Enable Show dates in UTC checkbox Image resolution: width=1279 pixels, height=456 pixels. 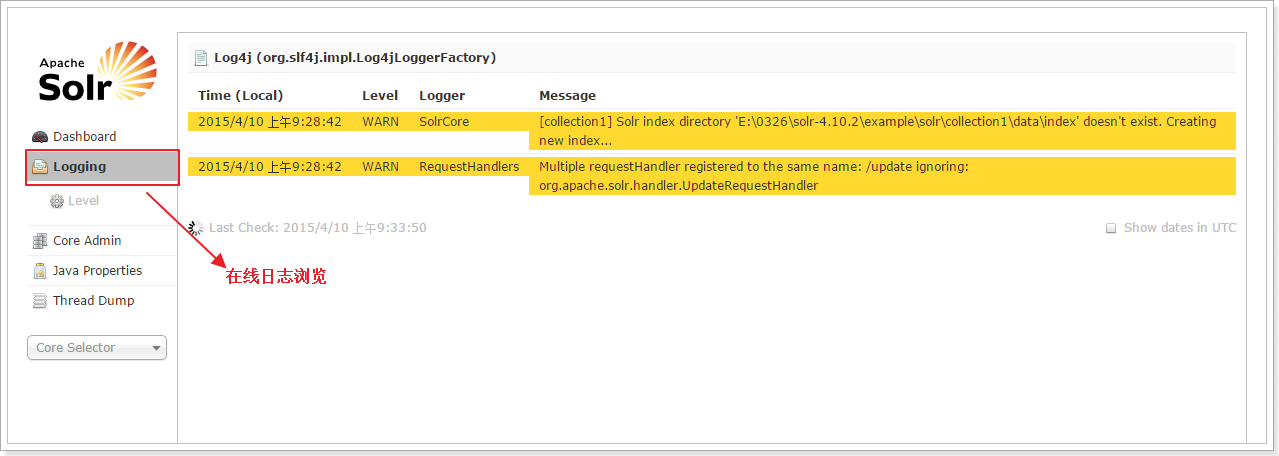tap(1111, 228)
